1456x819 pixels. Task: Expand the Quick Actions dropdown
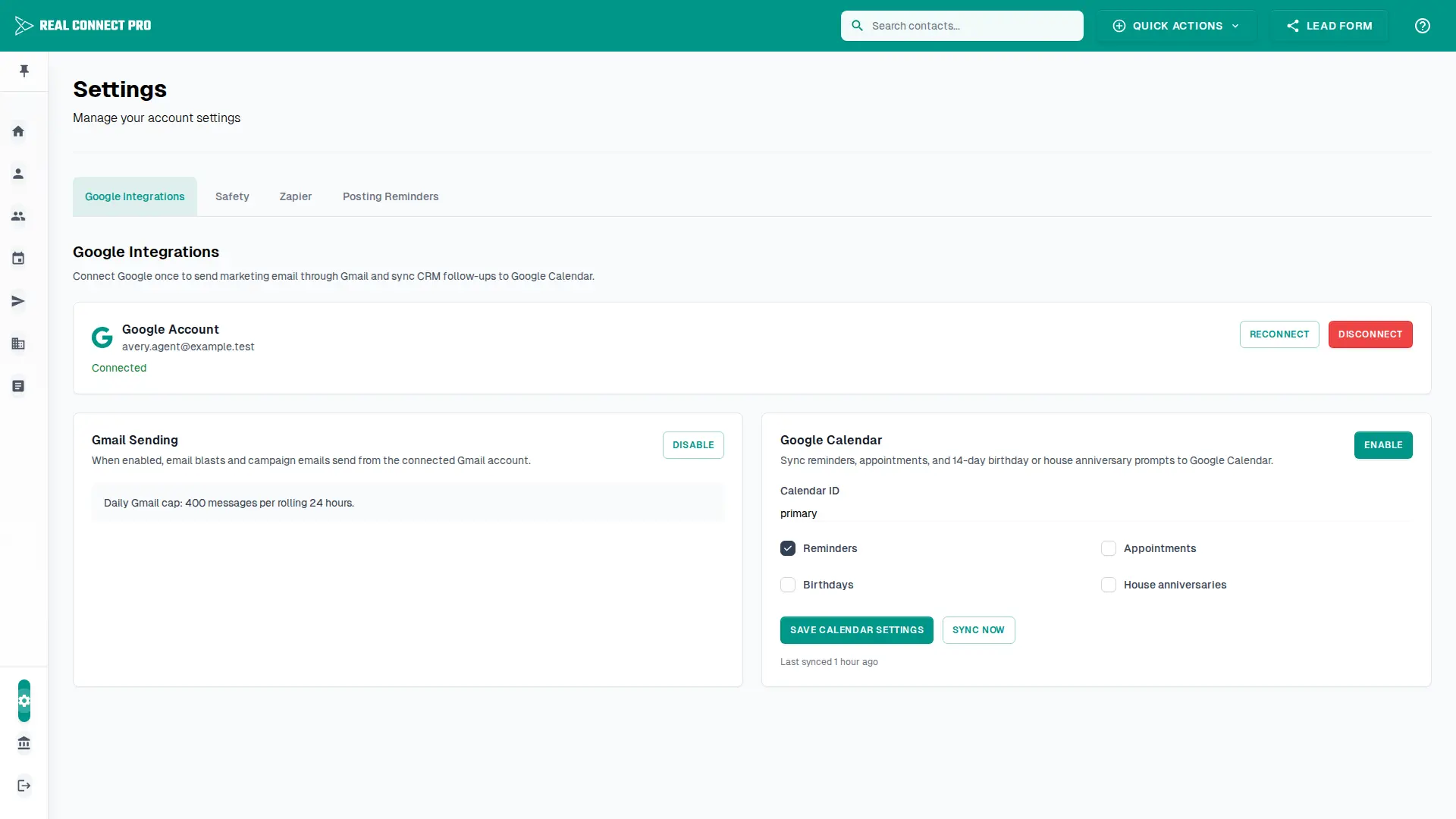pyautogui.click(x=1176, y=26)
